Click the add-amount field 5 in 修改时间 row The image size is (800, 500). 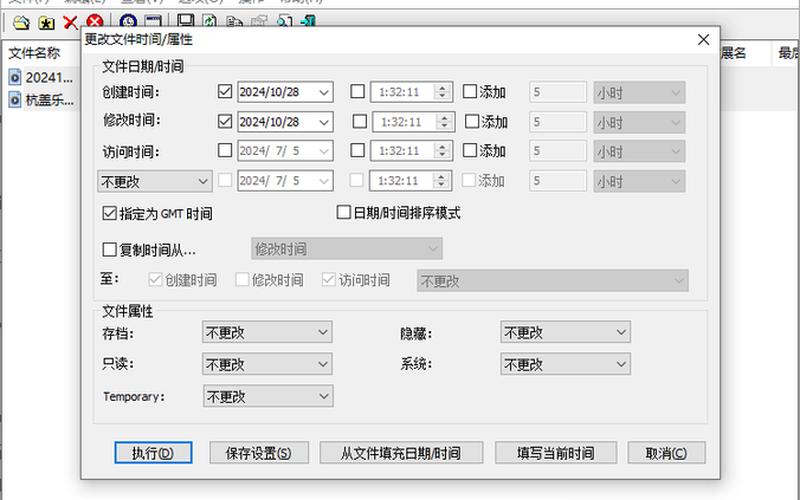[x=558, y=122]
